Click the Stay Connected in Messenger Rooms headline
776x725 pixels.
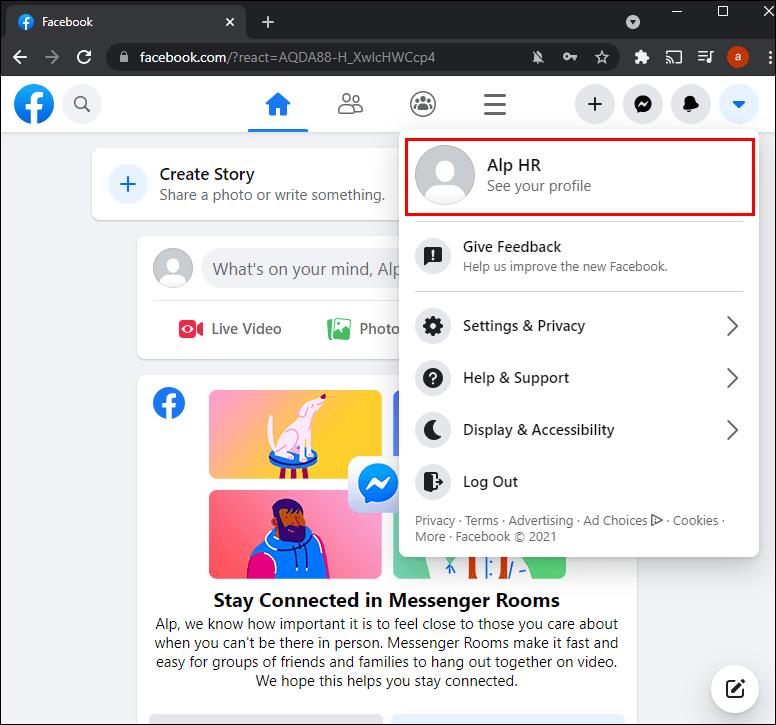(x=387, y=600)
